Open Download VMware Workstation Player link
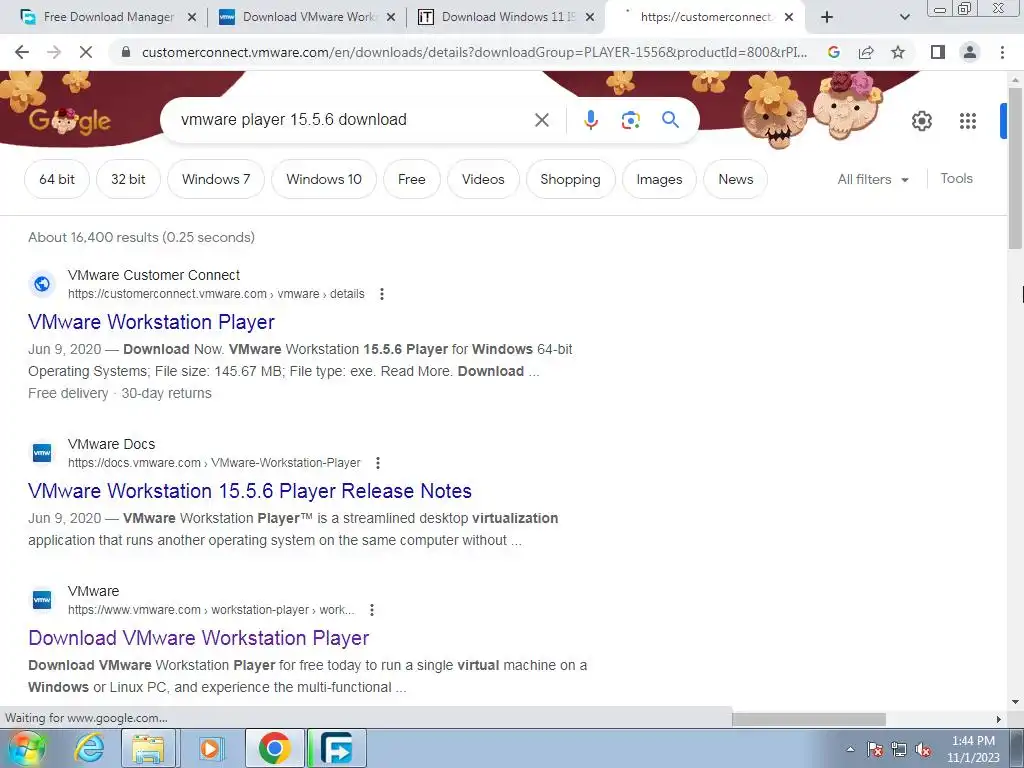 click(x=199, y=638)
